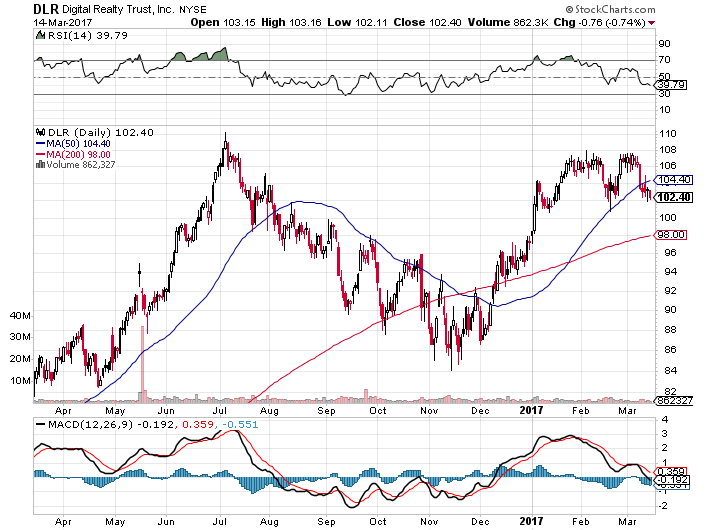Click the RSI legend area icon
The image size is (707, 530).
tap(41, 35)
